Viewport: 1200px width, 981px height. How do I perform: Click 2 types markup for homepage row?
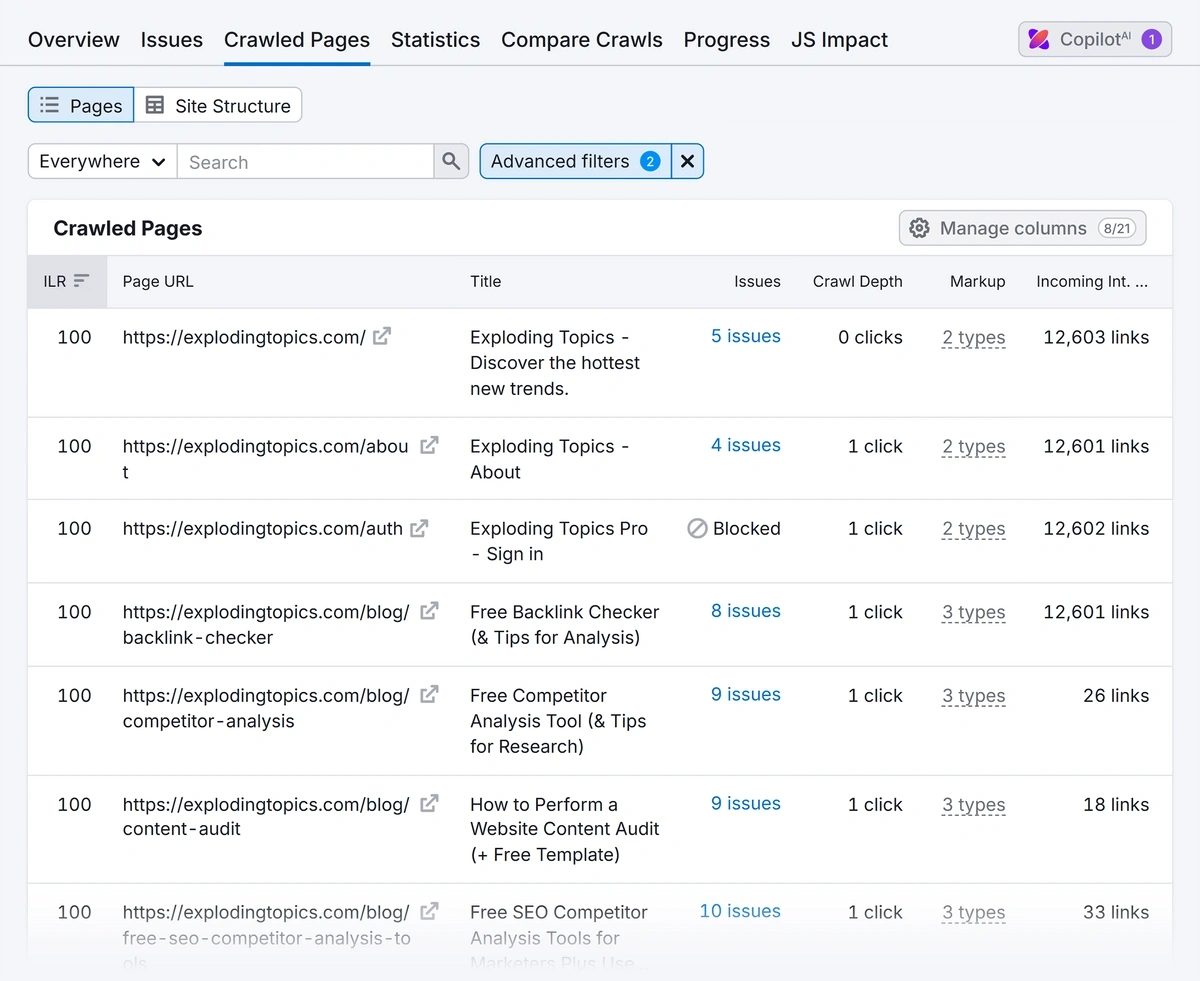[x=974, y=338]
